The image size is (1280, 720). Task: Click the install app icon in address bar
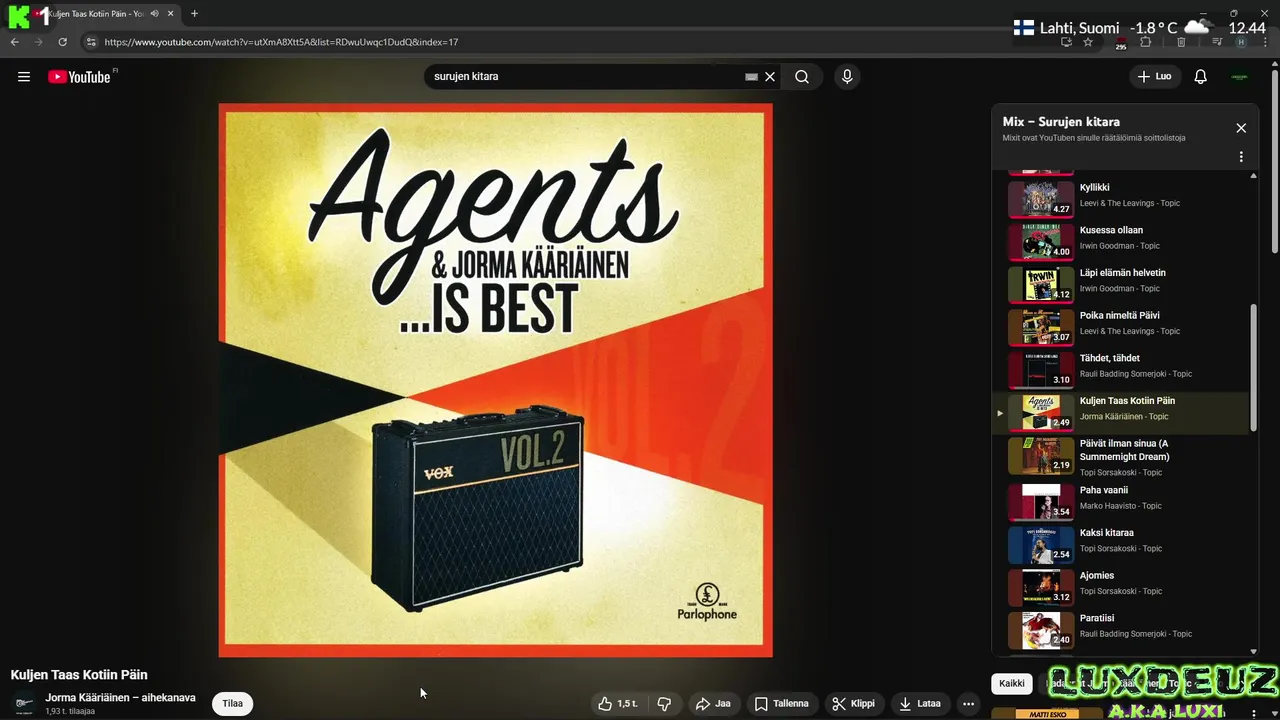1066,42
